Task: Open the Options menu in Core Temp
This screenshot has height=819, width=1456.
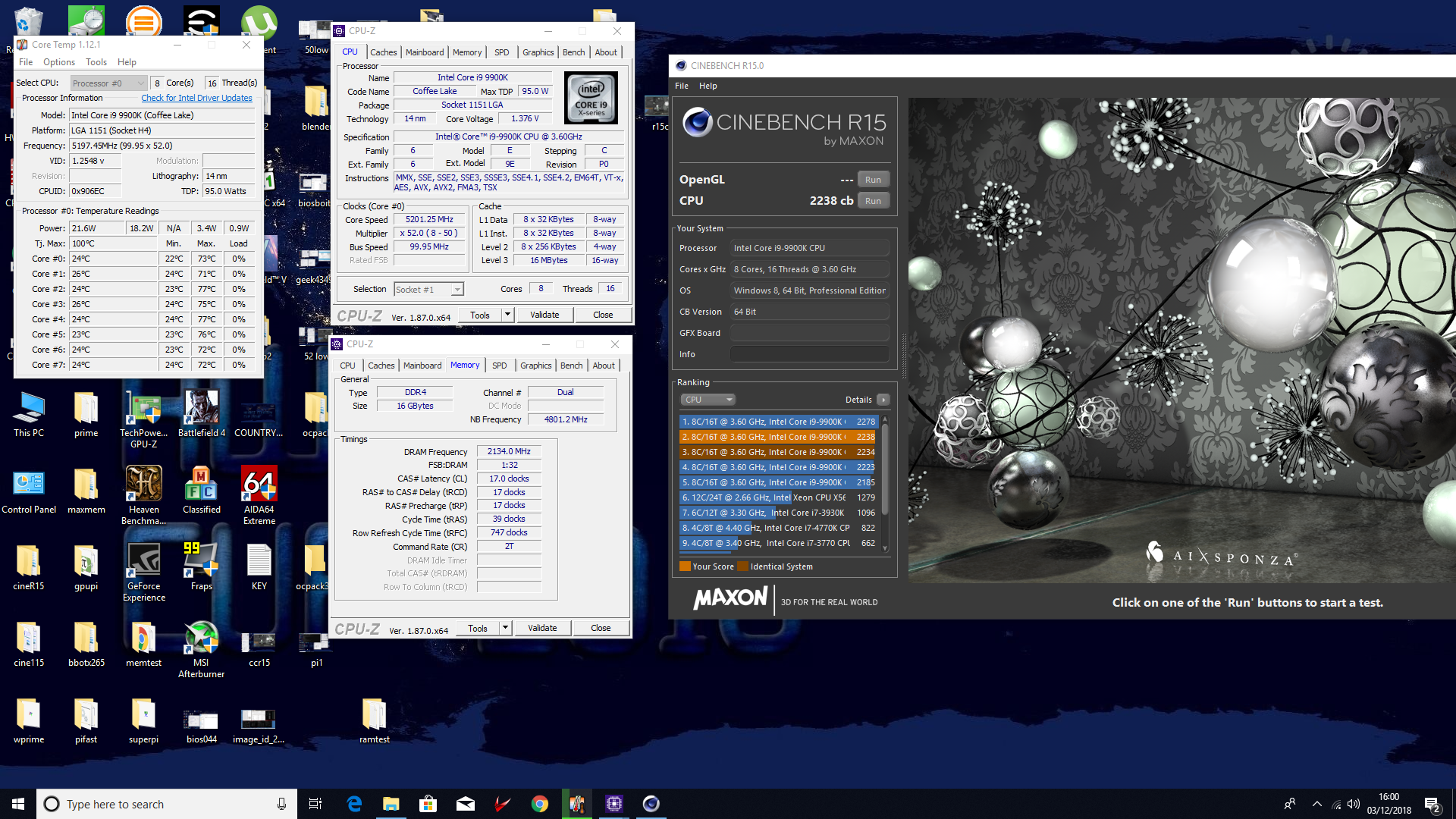Action: pyautogui.click(x=59, y=62)
